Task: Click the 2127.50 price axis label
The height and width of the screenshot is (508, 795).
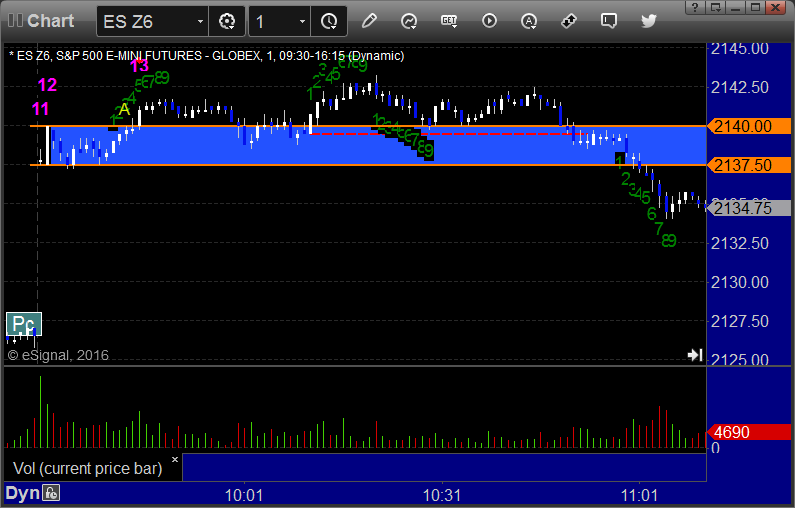Action: (x=740, y=321)
